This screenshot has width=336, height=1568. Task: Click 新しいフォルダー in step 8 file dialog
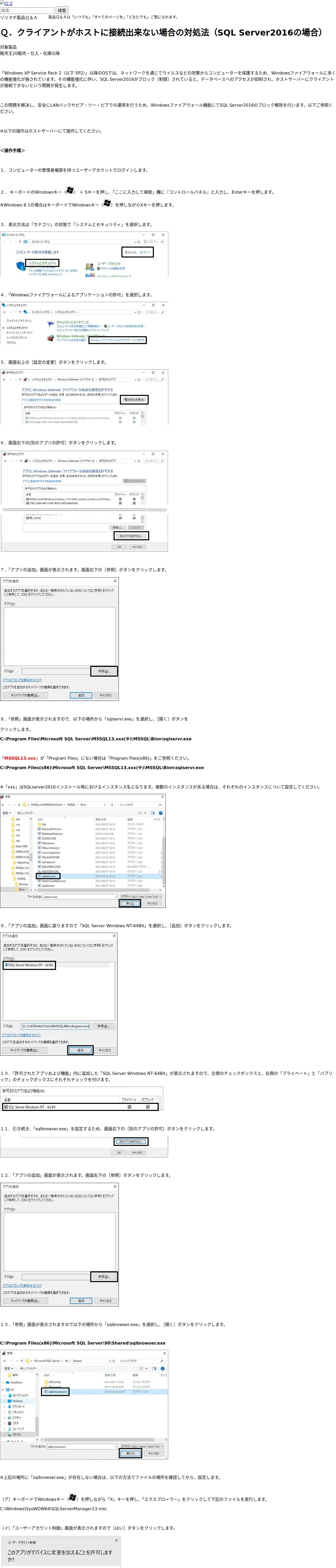pyautogui.click(x=26, y=813)
